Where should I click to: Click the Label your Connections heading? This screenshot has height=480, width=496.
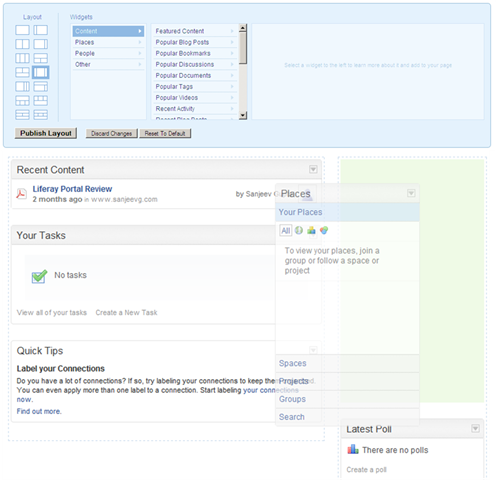click(61, 369)
